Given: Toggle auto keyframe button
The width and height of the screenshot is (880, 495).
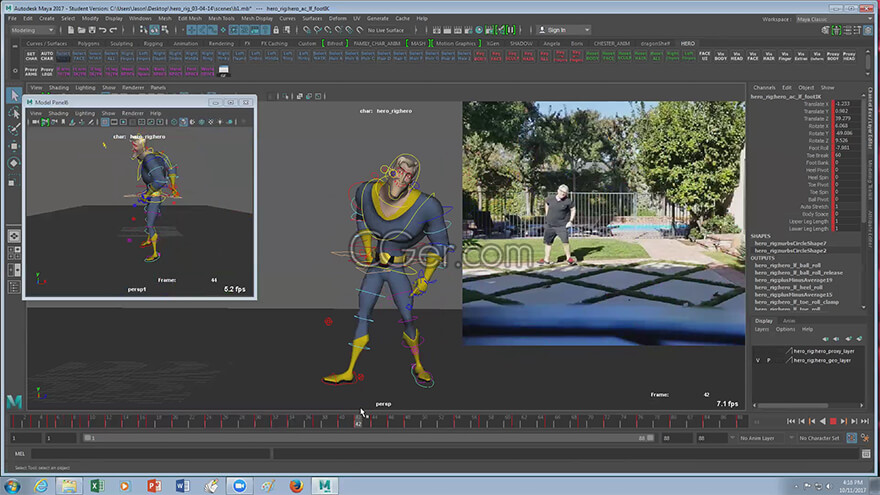Looking at the screenshot, I should coord(851,438).
